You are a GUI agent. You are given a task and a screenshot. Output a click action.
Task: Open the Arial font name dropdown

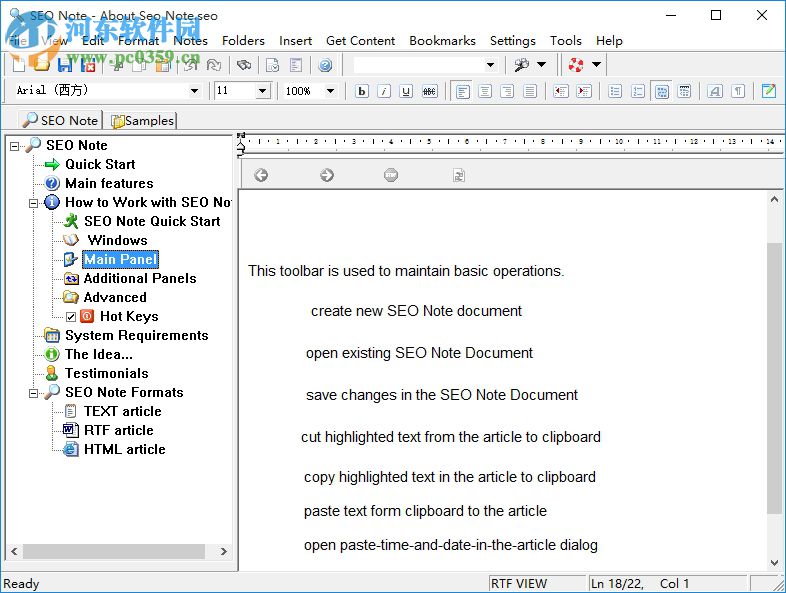click(194, 91)
